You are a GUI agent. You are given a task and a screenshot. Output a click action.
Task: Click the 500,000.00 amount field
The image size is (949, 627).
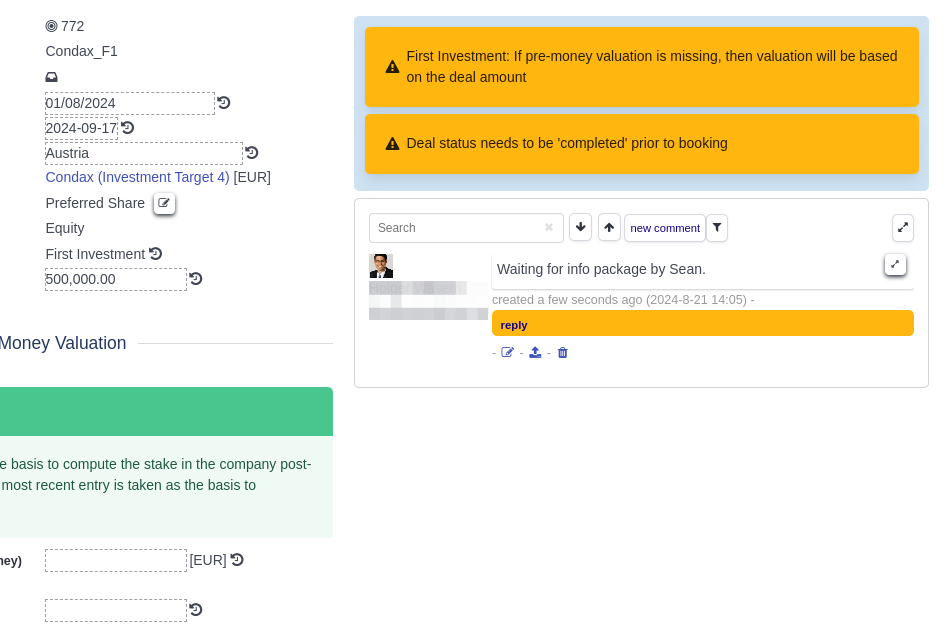tap(115, 279)
